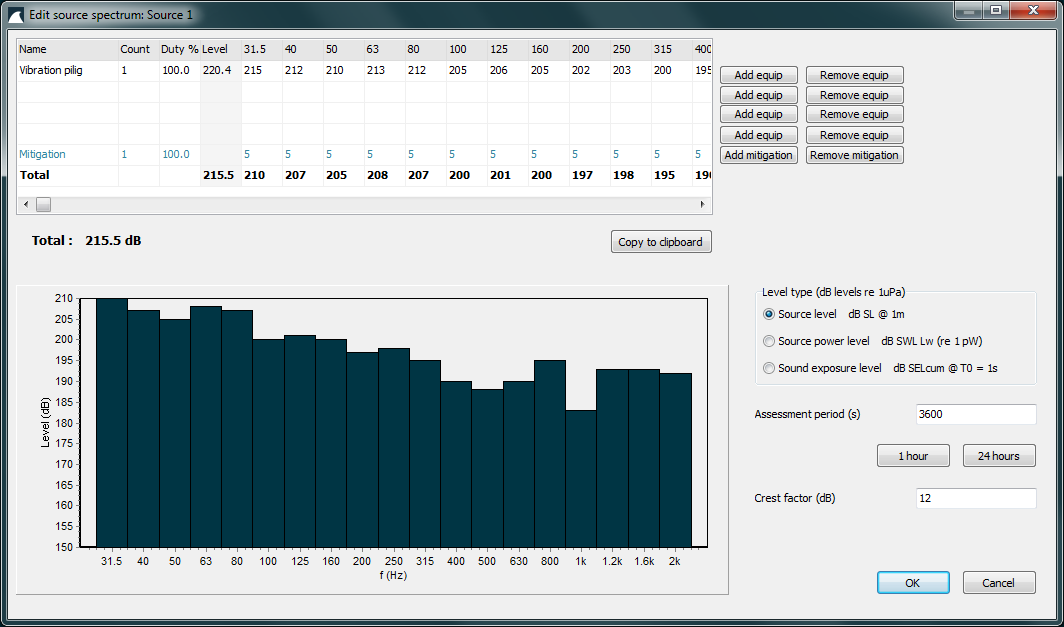Click the first Add equip button
1064x627 pixels.
[758, 74]
